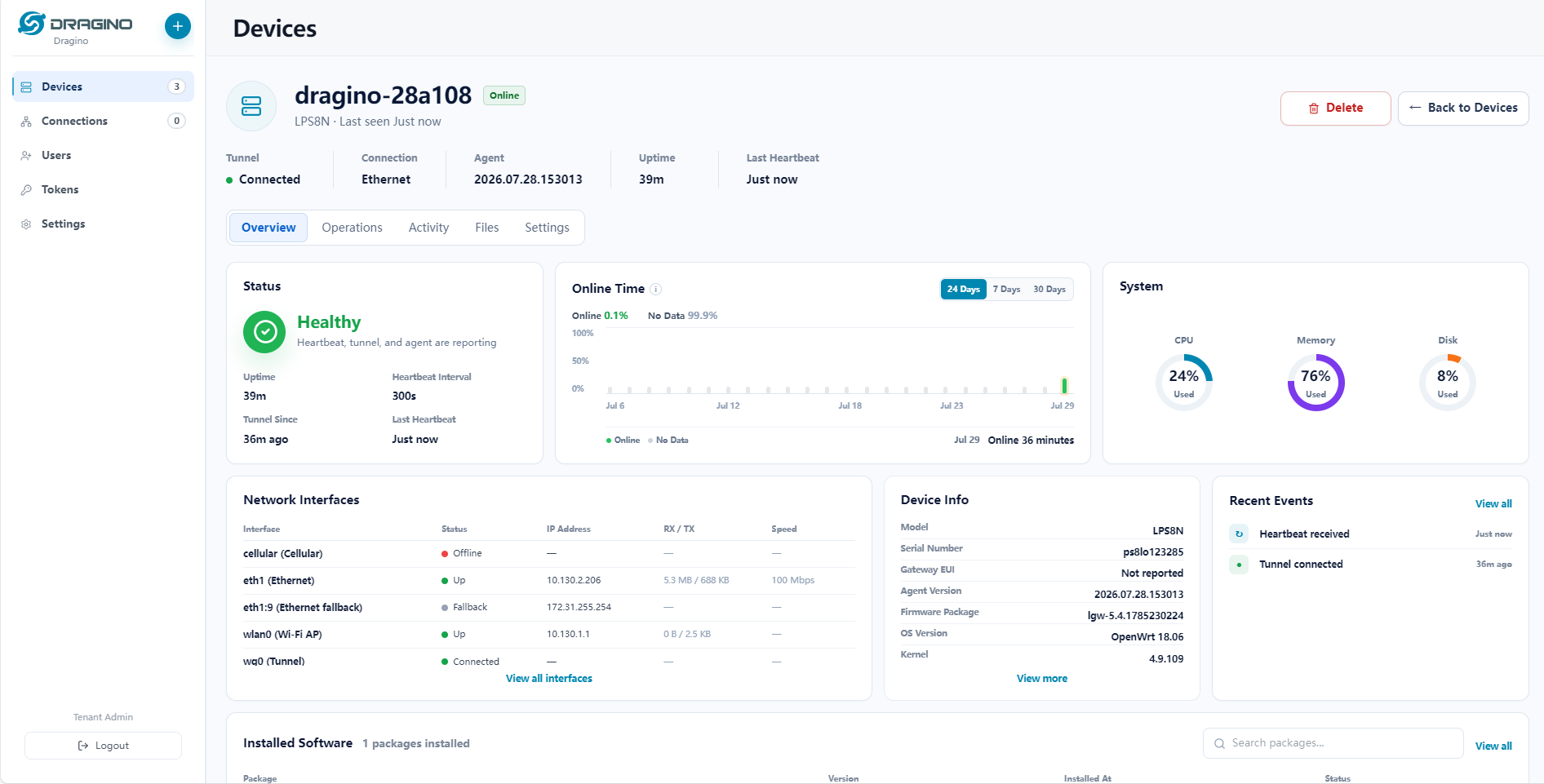The image size is (1544, 784).
Task: Click serial number ps8lo123285
Action: (x=1153, y=551)
